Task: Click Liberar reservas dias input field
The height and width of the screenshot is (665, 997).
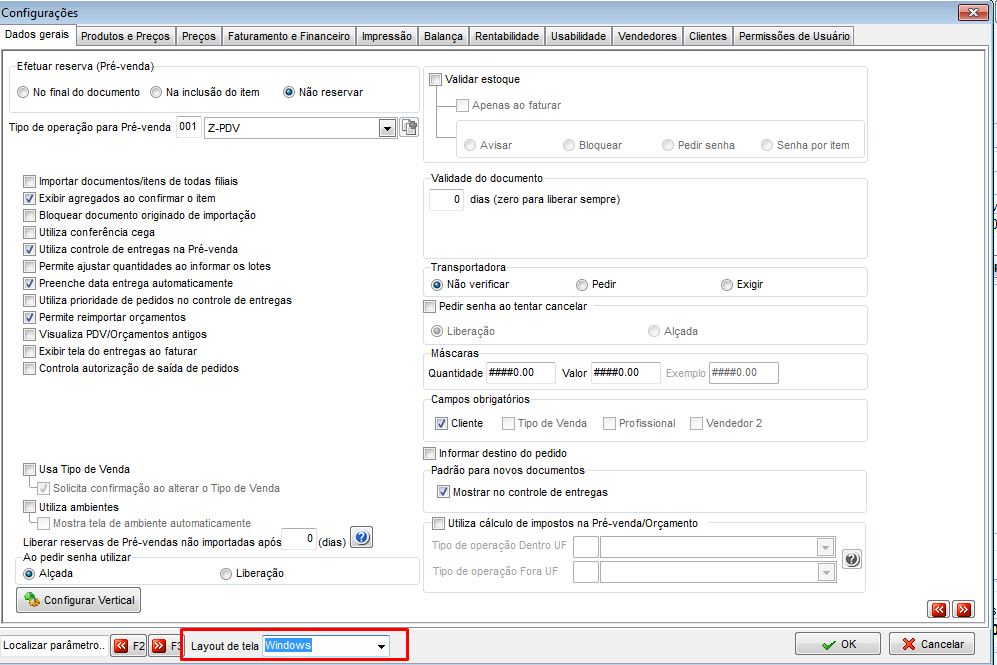Action: pyautogui.click(x=299, y=539)
